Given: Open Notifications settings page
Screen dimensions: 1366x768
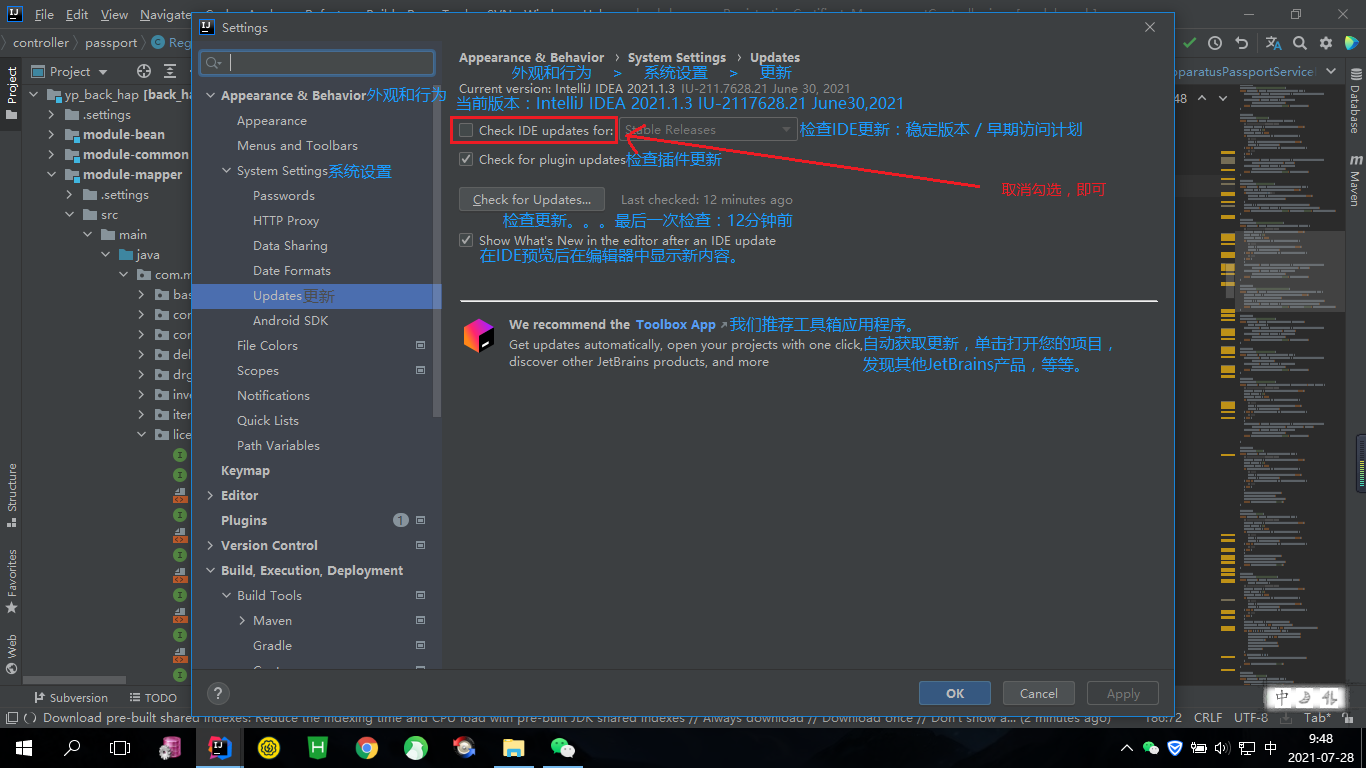Looking at the screenshot, I should pos(273,396).
